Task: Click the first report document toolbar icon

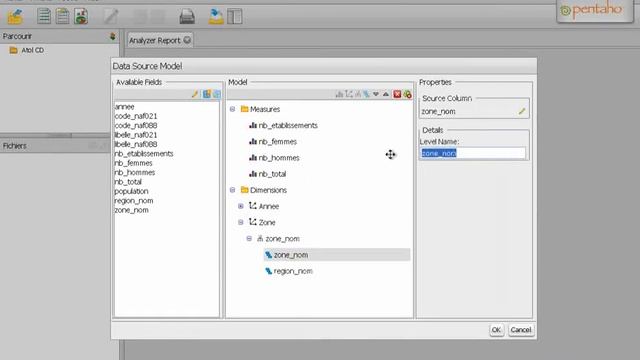Action: point(44,16)
